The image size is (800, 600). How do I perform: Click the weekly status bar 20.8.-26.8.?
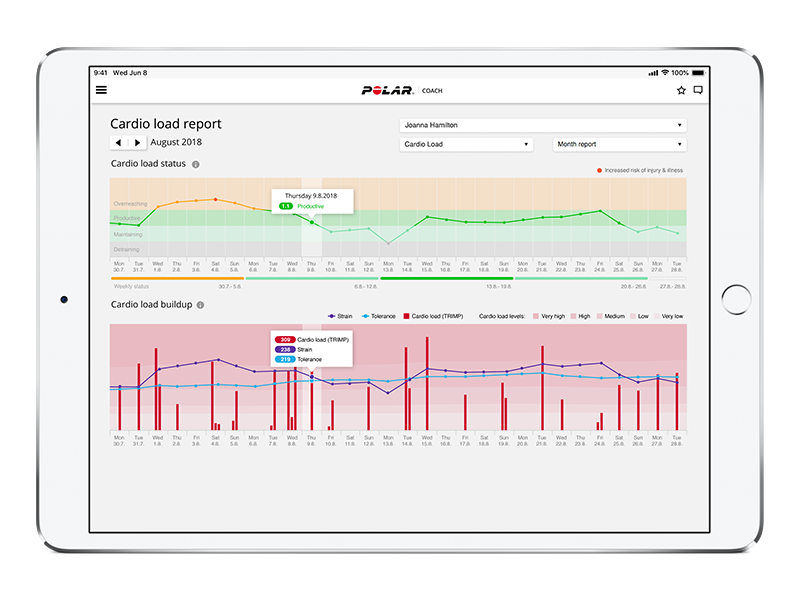point(581,279)
